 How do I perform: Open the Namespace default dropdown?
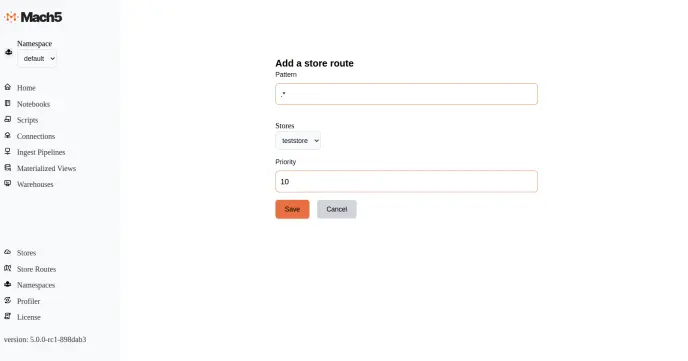37,58
